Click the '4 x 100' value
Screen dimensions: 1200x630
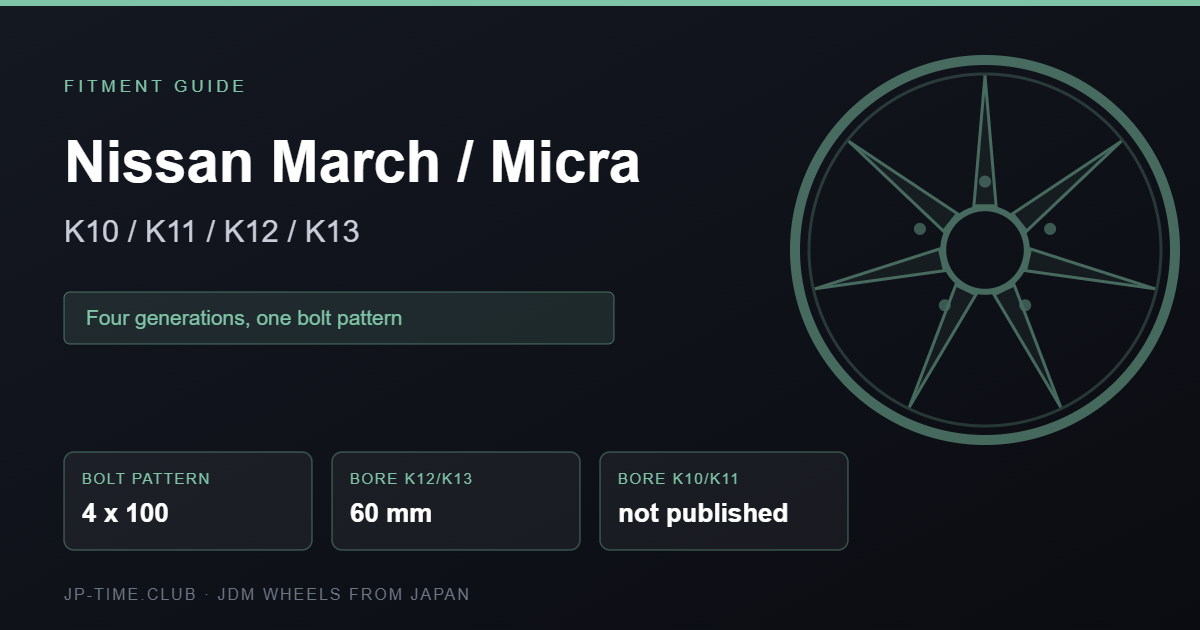125,514
